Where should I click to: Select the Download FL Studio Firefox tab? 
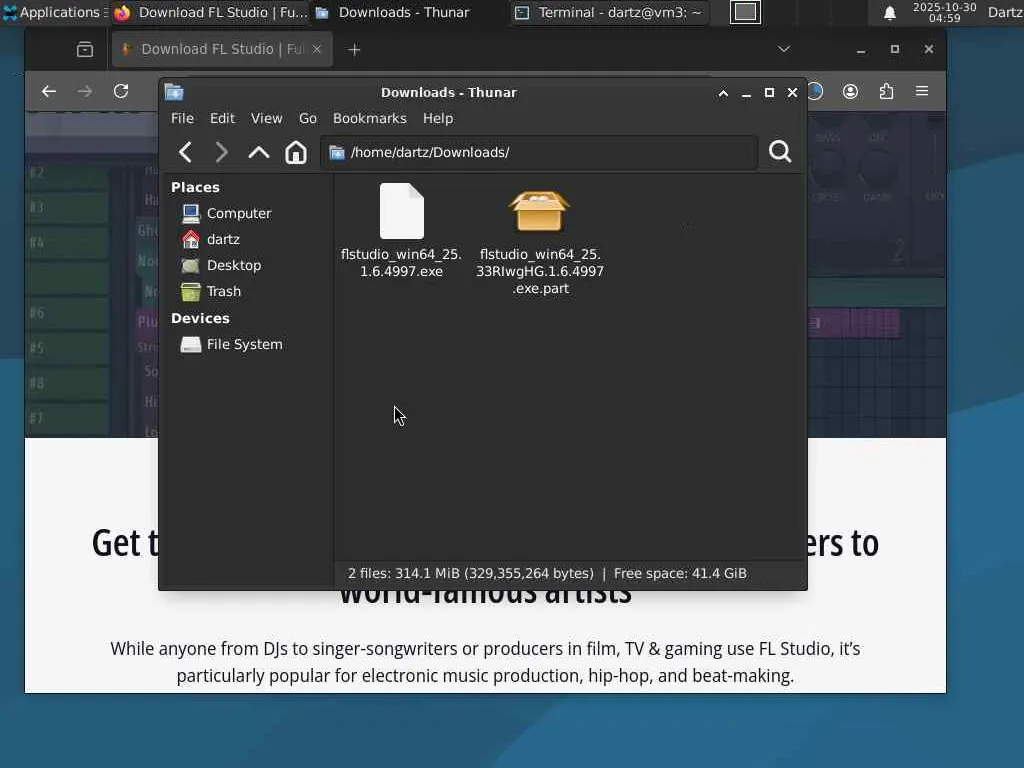222,50
